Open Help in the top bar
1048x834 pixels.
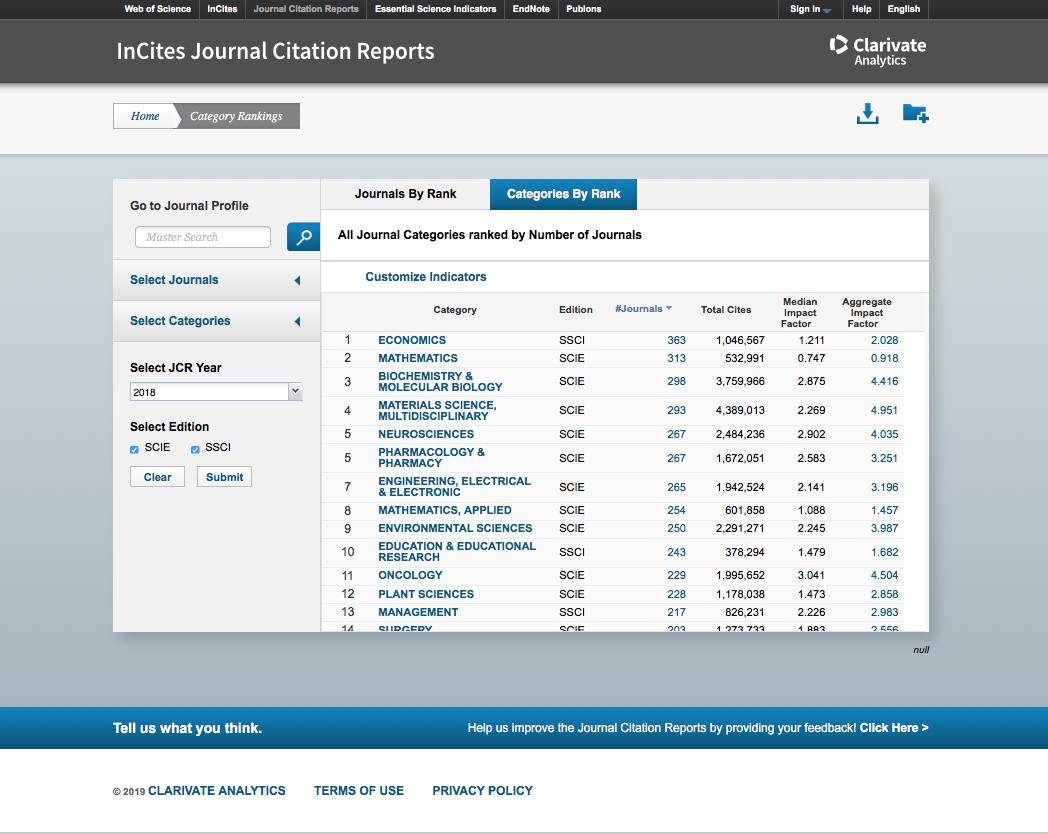click(861, 9)
